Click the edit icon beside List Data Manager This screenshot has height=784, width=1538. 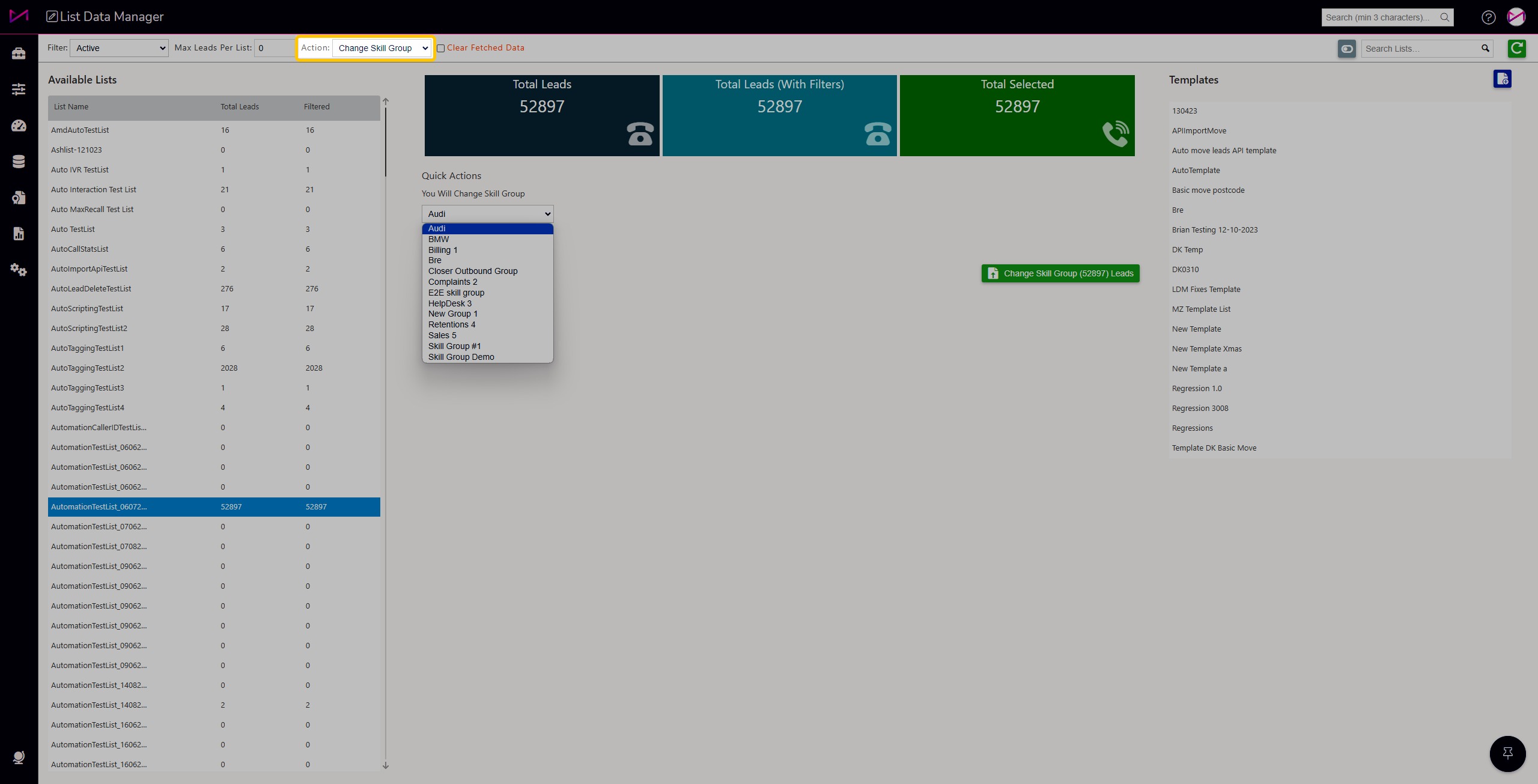pyautogui.click(x=52, y=16)
